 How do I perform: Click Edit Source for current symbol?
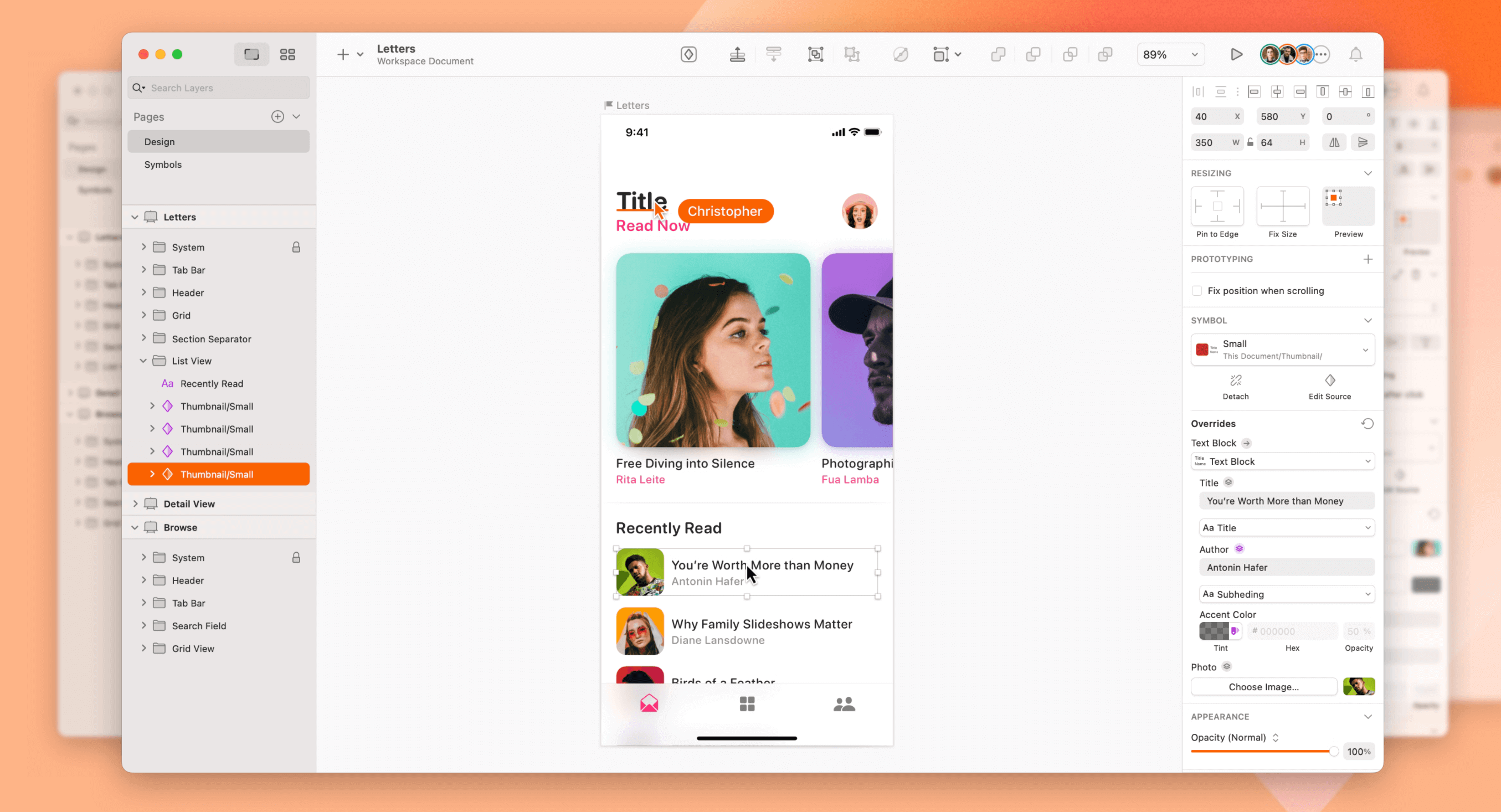click(1330, 385)
